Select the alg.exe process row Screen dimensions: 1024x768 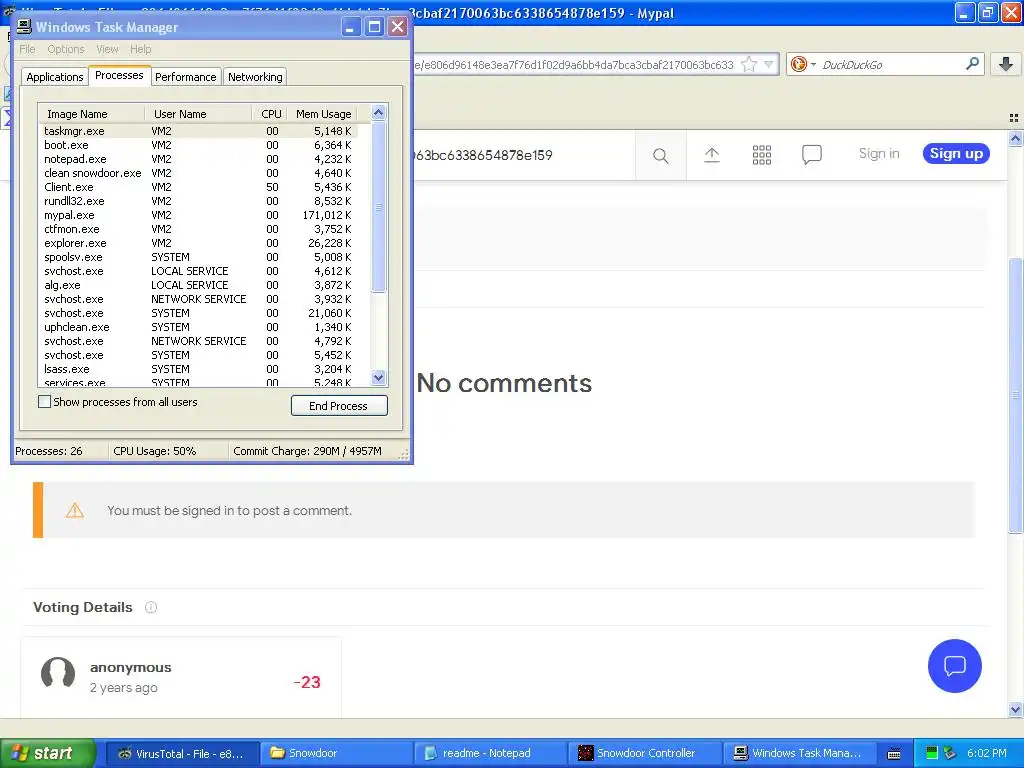[x=199, y=285]
